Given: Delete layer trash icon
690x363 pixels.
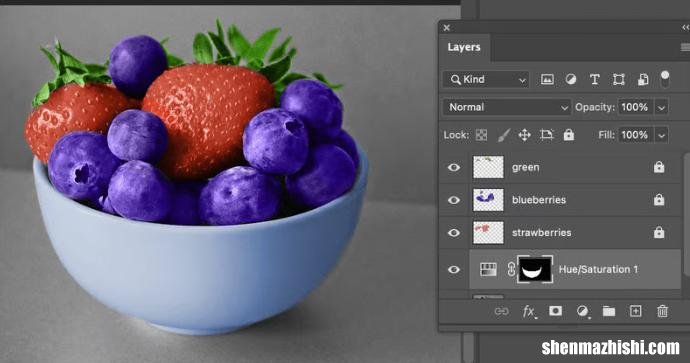Looking at the screenshot, I should 662,311.
